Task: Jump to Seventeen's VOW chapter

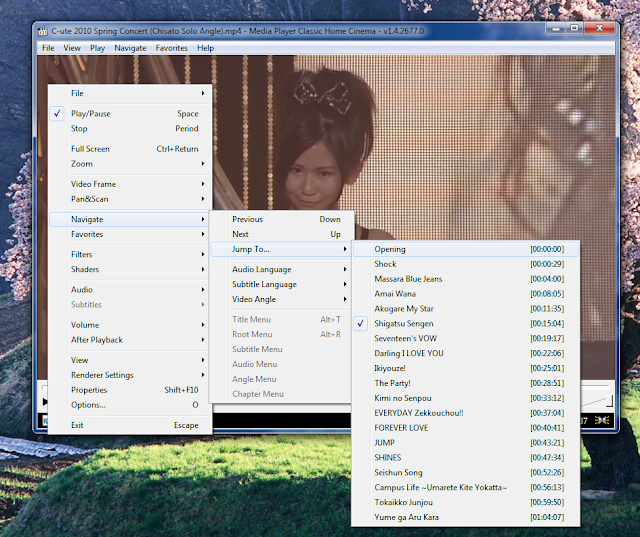Action: pos(466,339)
